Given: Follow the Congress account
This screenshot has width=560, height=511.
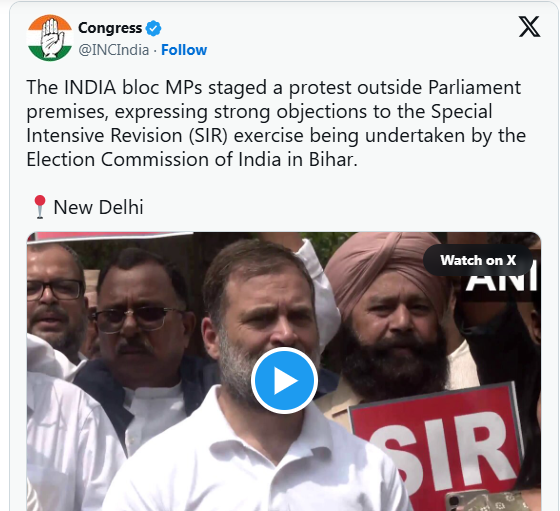Looking at the screenshot, I should pyautogui.click(x=184, y=50).
